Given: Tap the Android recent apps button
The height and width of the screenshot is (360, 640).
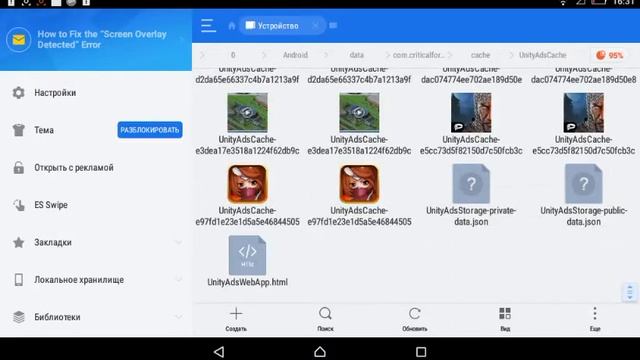Looking at the screenshot, I should click(421, 351).
